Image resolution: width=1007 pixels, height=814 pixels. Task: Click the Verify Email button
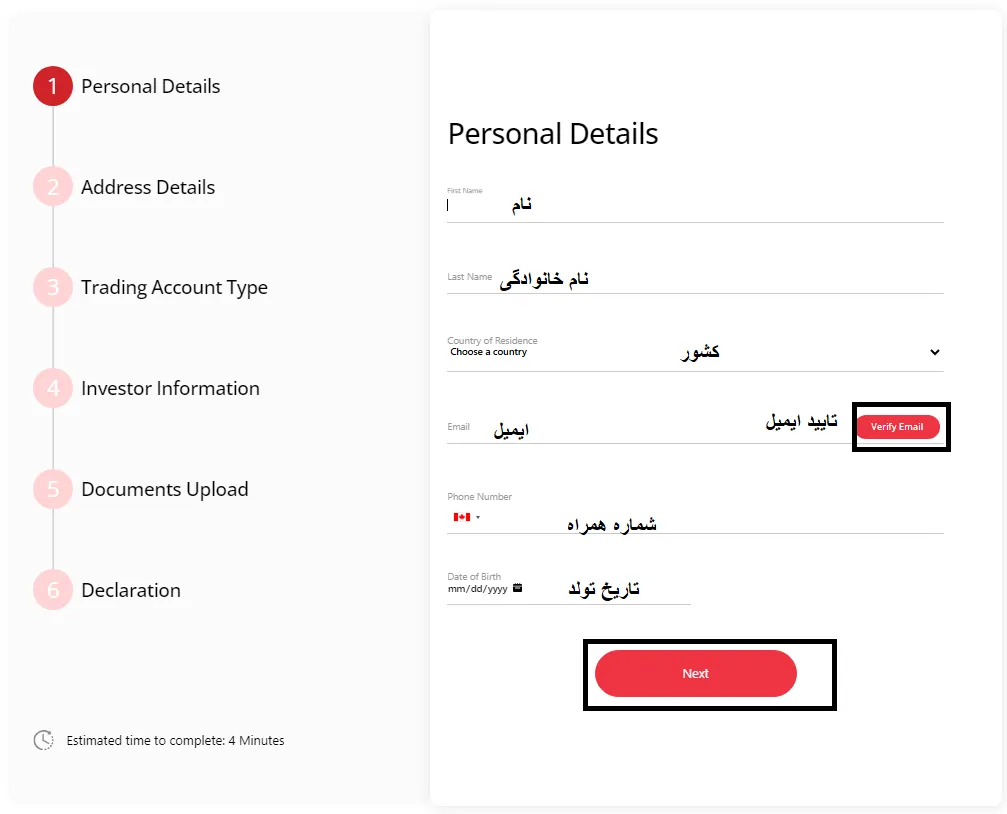coord(899,427)
